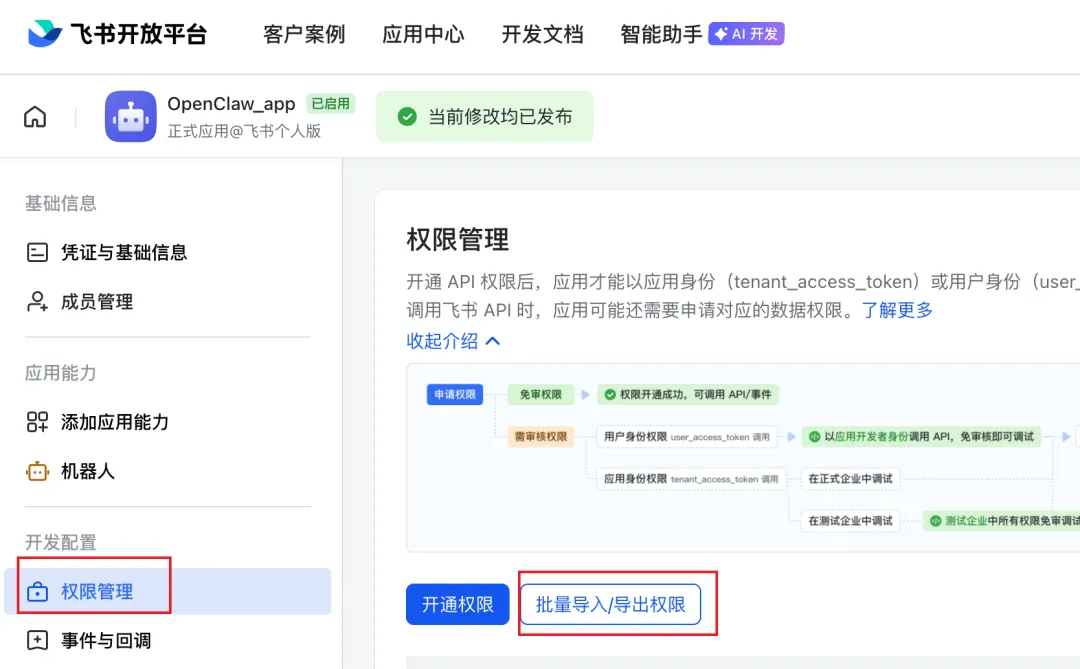Click 在正式企业中调试 box

tap(850, 479)
